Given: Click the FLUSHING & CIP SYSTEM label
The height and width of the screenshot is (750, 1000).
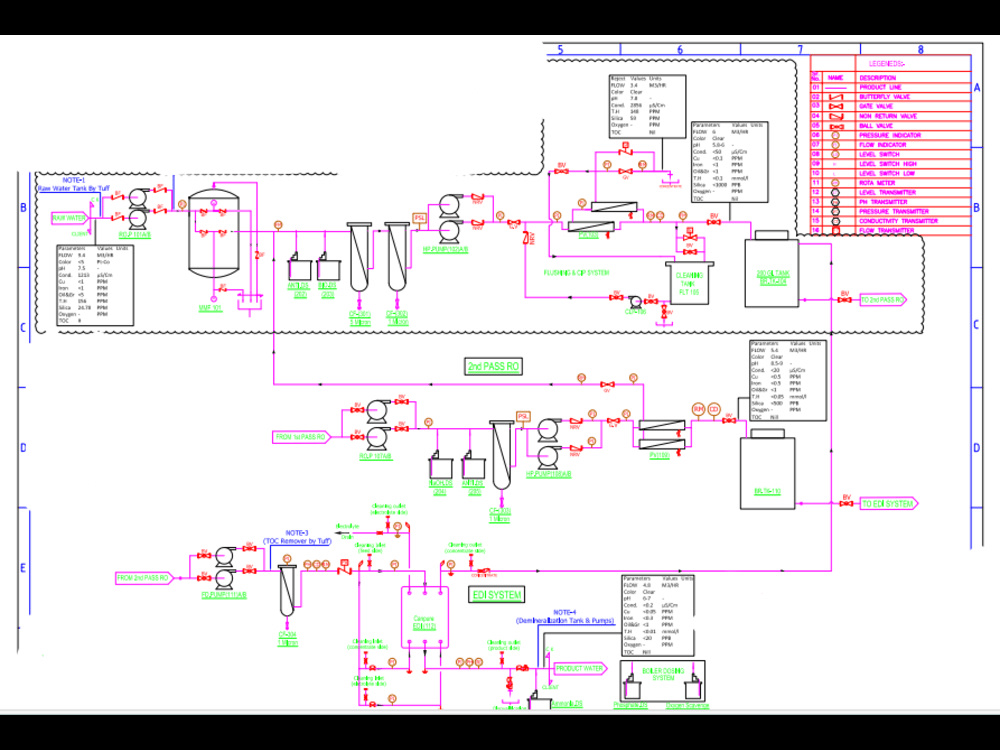Looking at the screenshot, I should point(576,273).
